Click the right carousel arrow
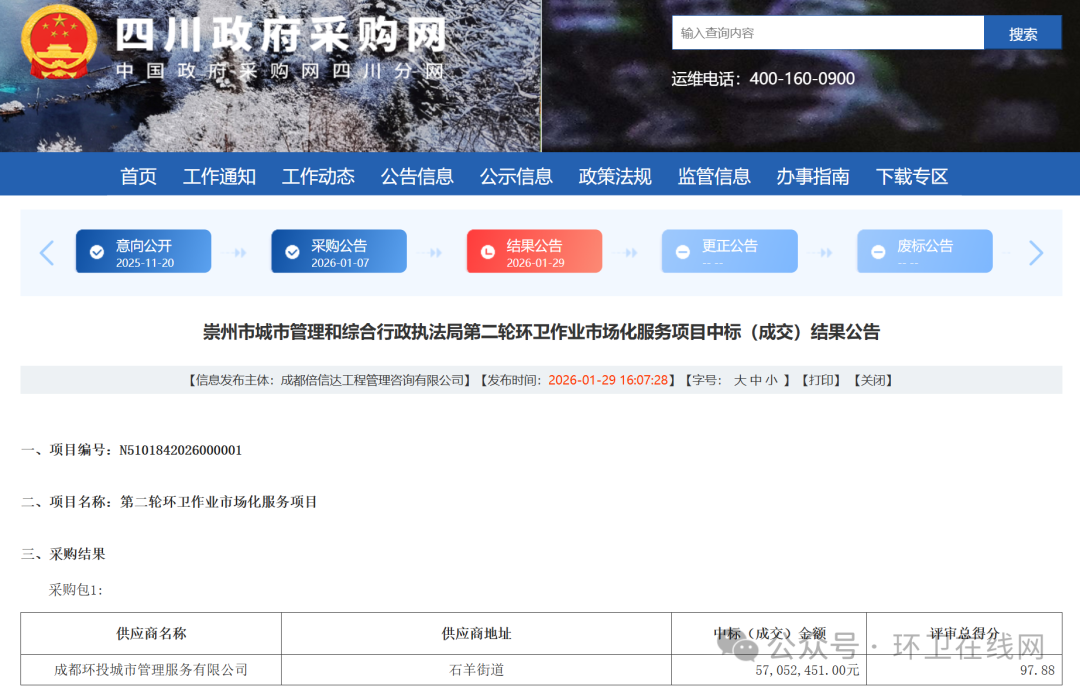Screen dimensions: 1080x690 pos(1036,253)
